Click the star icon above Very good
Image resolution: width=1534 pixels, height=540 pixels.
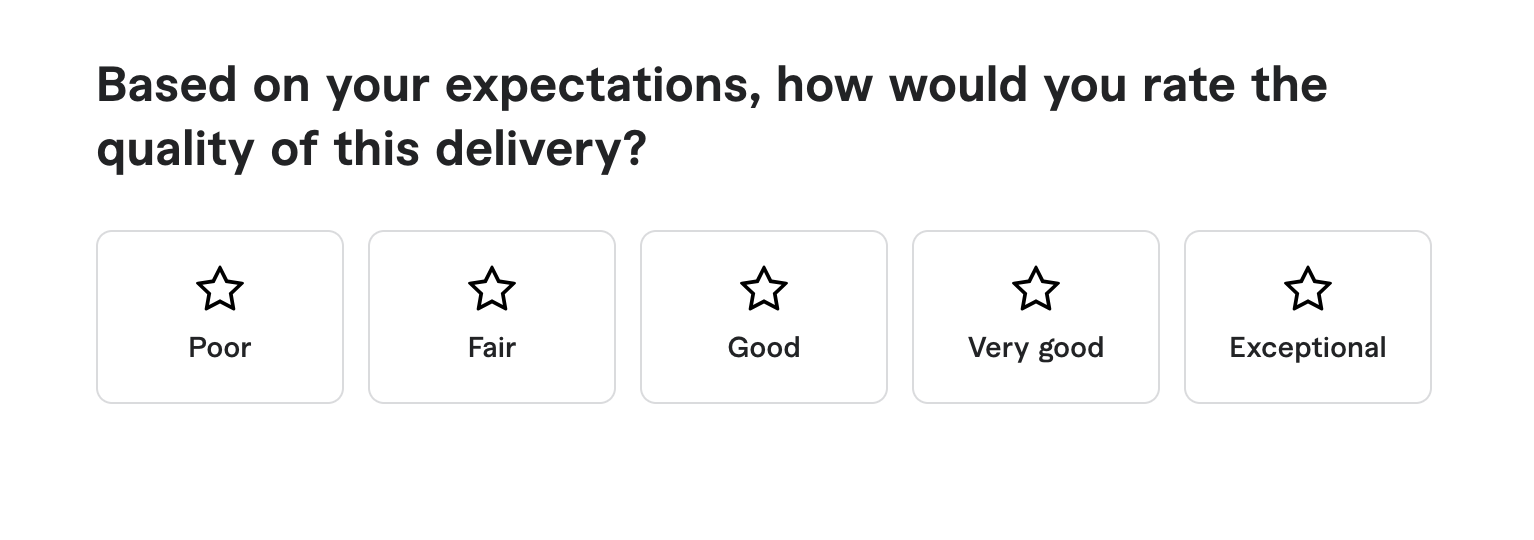click(1036, 289)
